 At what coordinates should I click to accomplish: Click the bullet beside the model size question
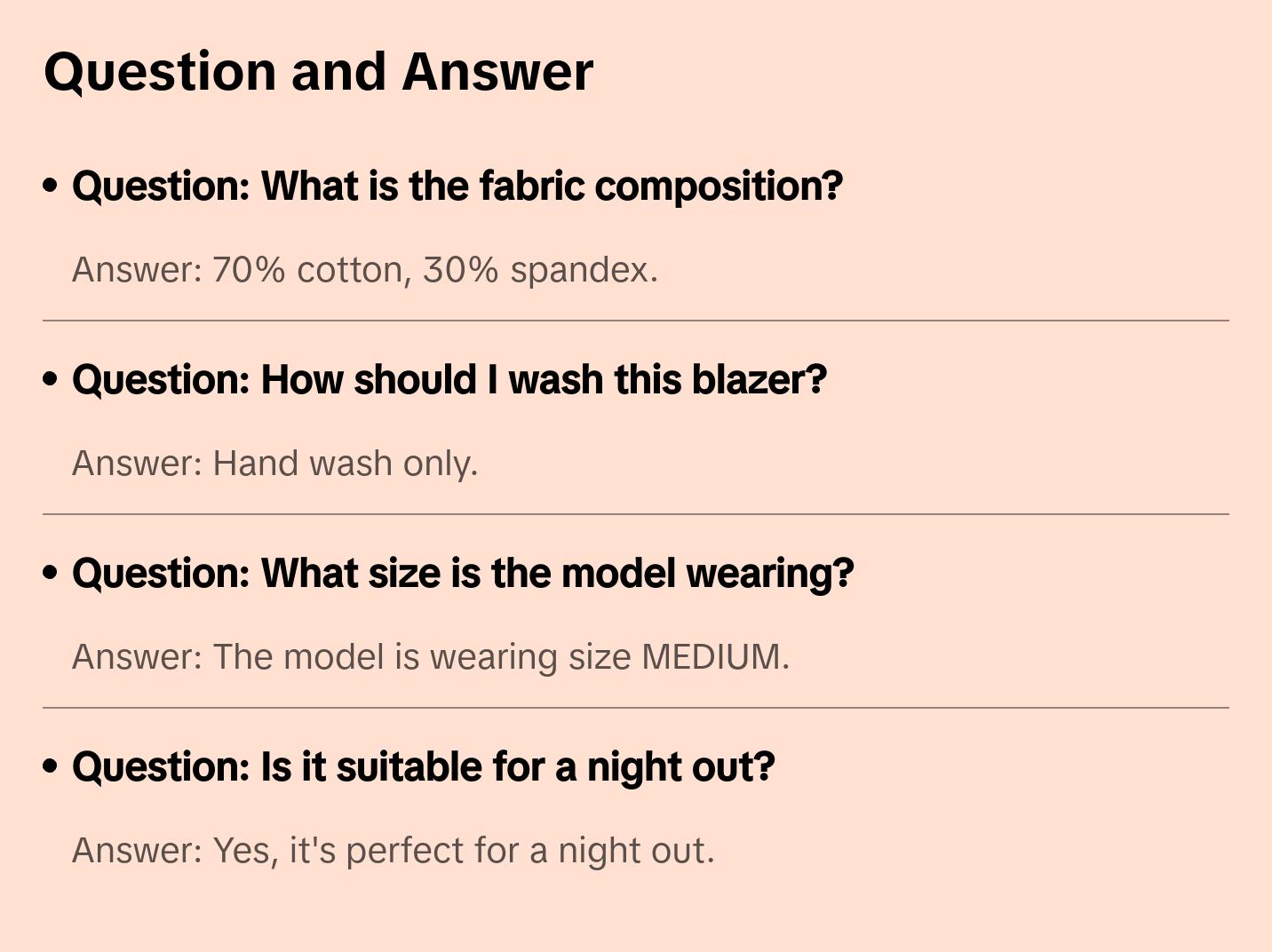click(x=51, y=573)
